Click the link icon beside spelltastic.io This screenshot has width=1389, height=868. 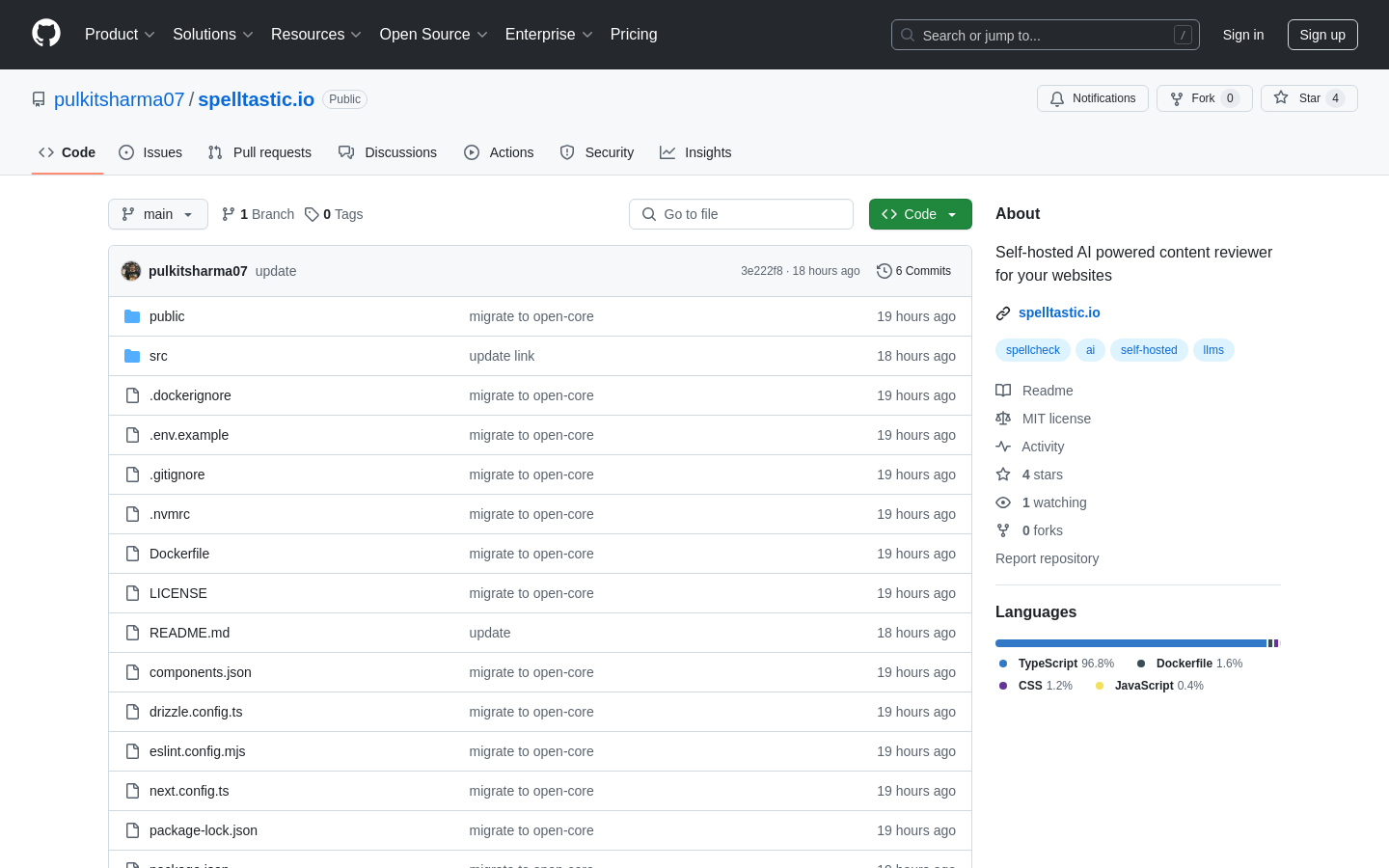(x=1003, y=313)
